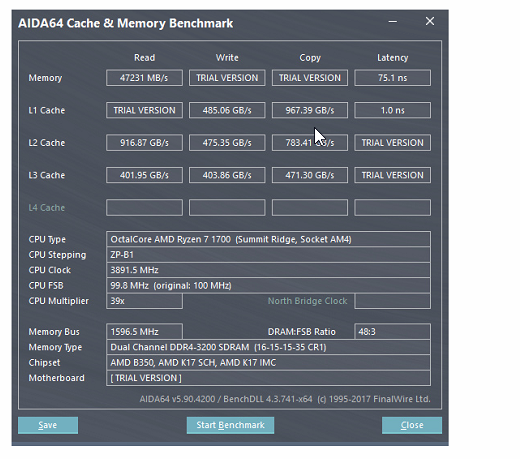Click L1 Cache Read TRIAL VERSION field

click(144, 110)
